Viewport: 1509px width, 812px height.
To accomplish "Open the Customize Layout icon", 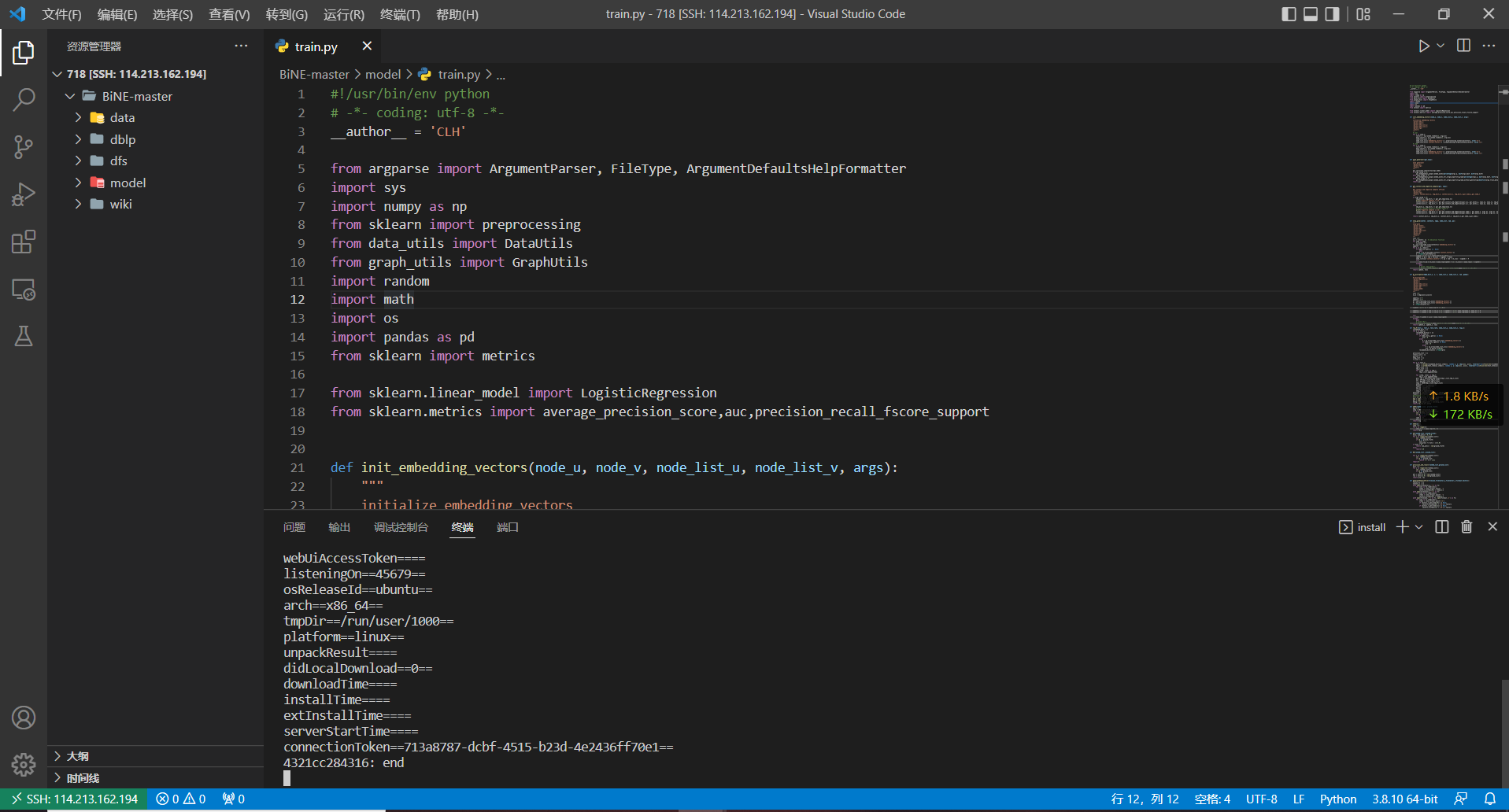I will pyautogui.click(x=1363, y=14).
